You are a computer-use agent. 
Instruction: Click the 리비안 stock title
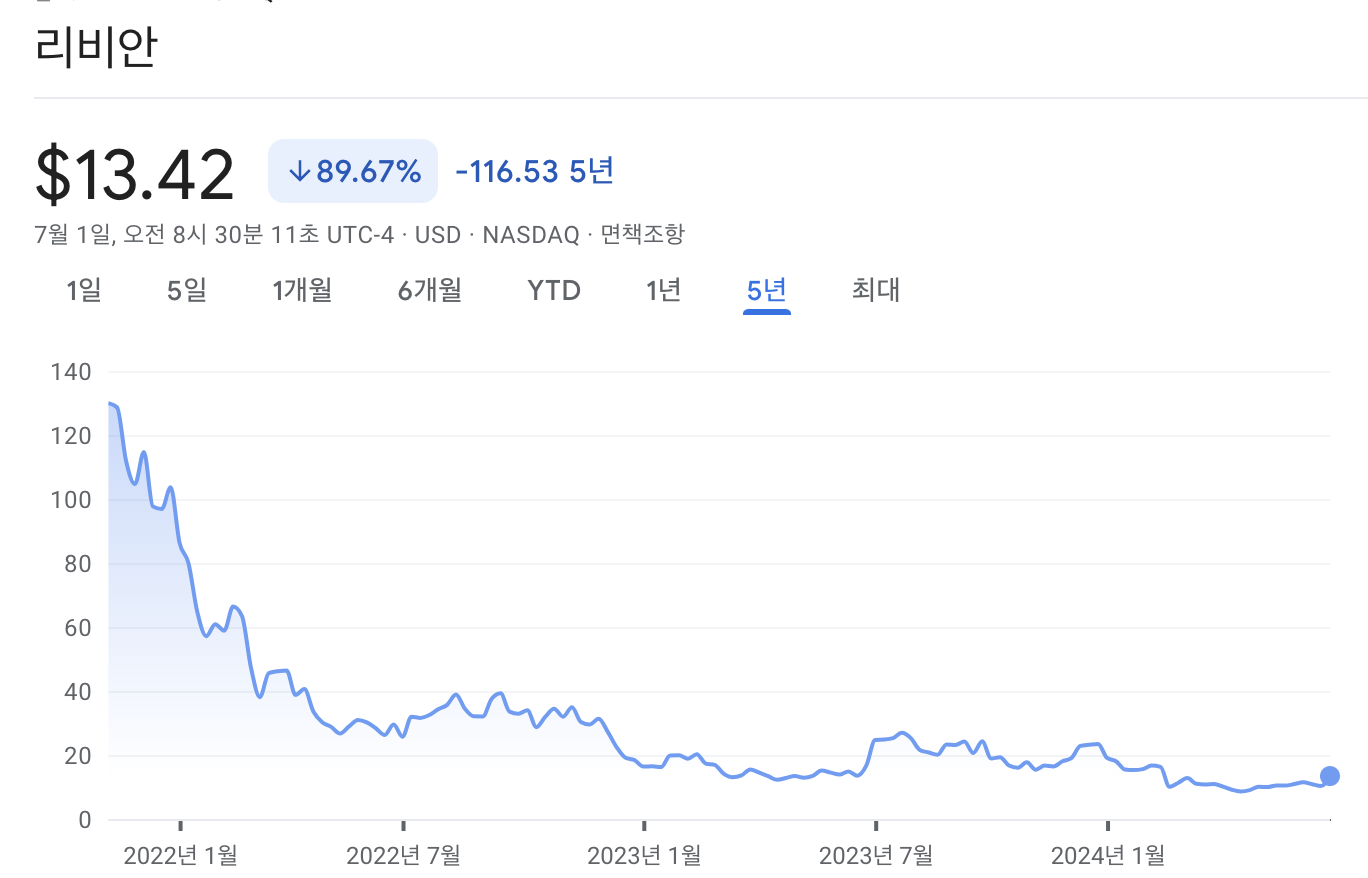(x=95, y=46)
